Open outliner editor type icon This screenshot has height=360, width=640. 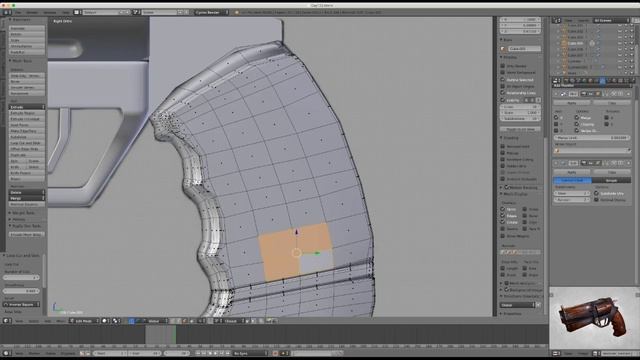[556, 20]
